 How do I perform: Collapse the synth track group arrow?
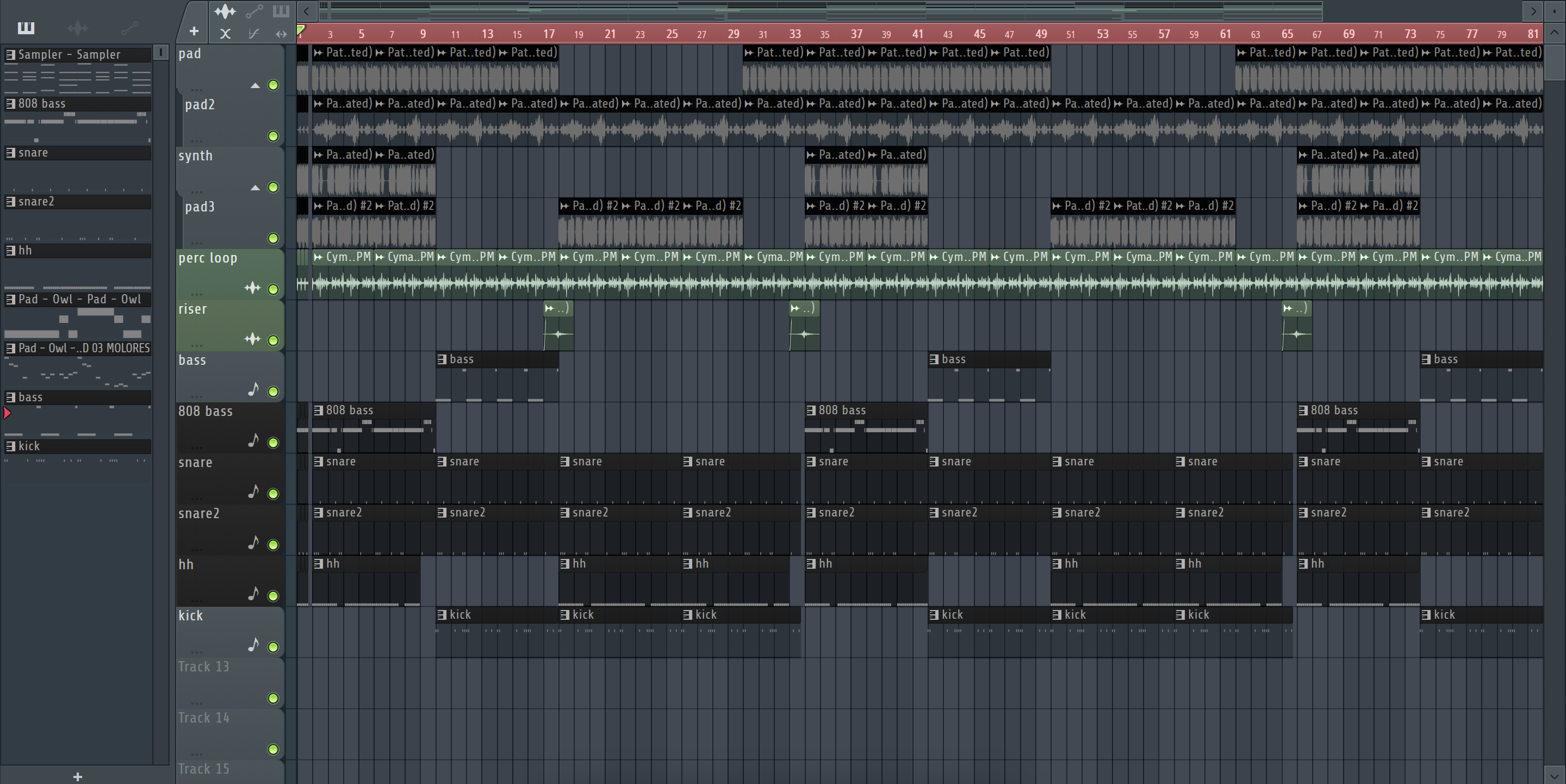pyautogui.click(x=256, y=188)
